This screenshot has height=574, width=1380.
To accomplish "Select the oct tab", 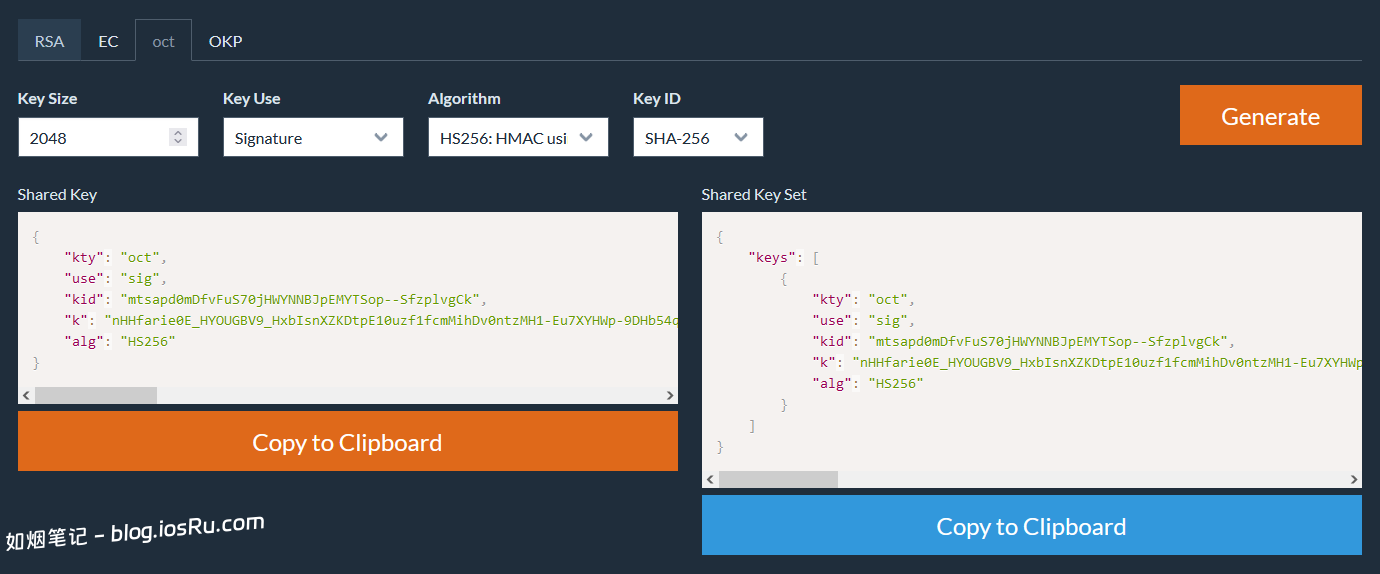I will coord(163,41).
